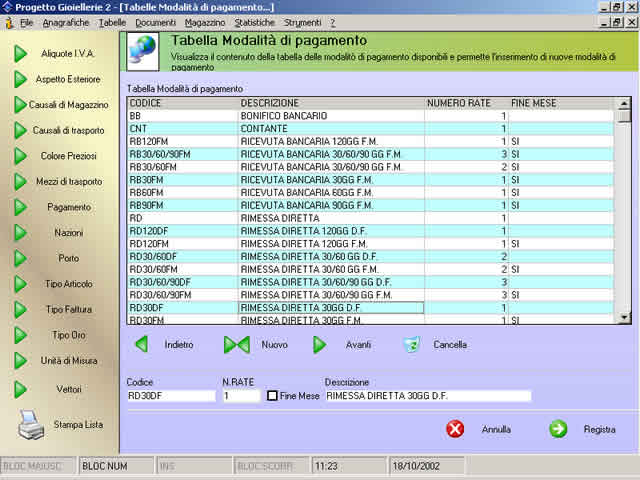Screen dimensions: 640x480
Task: Click the green arrow beside Causali di Magazzino
Action: point(20,105)
